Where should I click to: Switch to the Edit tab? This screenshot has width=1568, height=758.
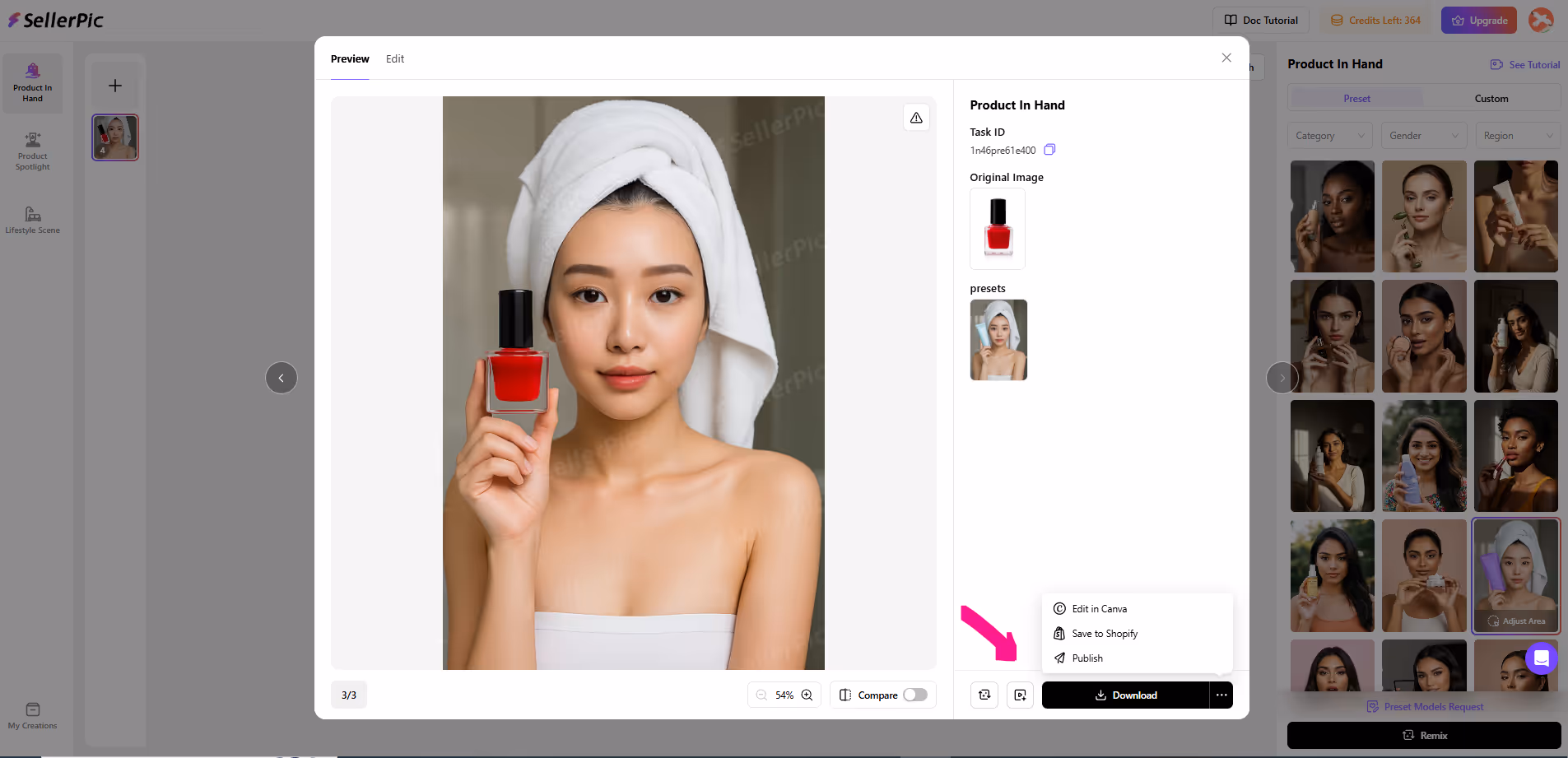[x=395, y=59]
